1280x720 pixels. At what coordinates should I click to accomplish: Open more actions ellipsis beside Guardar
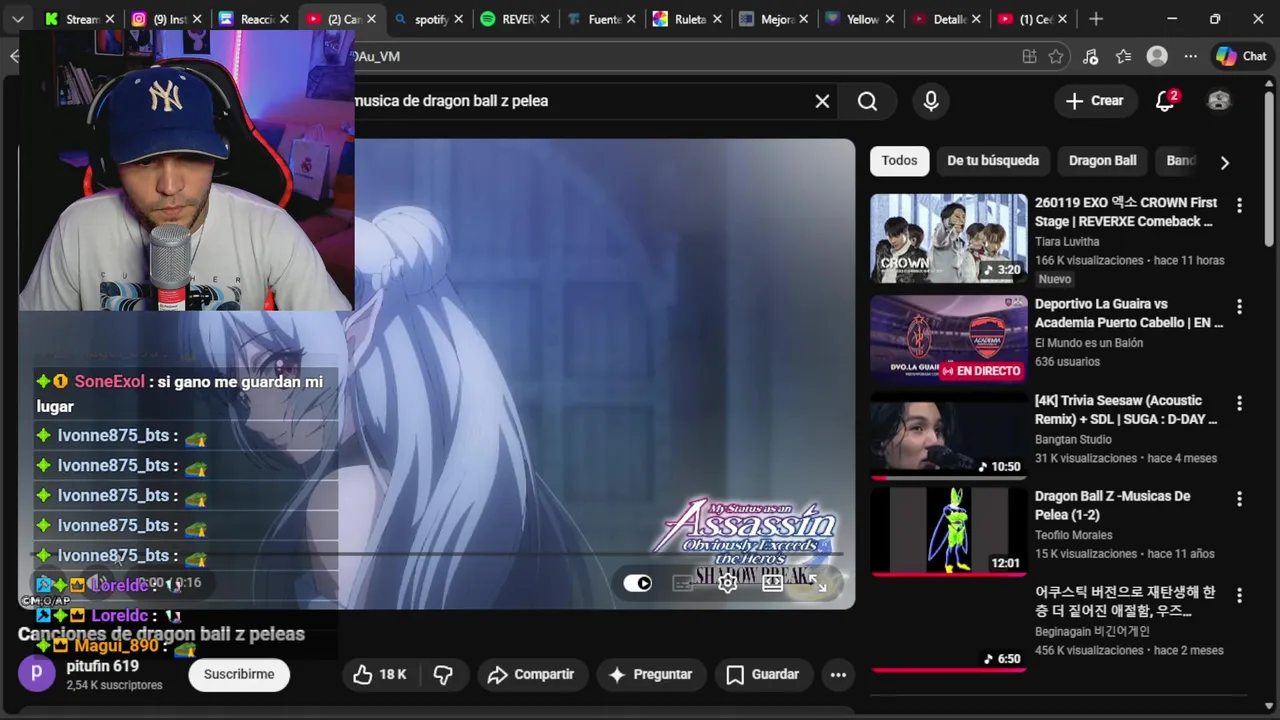pyautogui.click(x=838, y=675)
